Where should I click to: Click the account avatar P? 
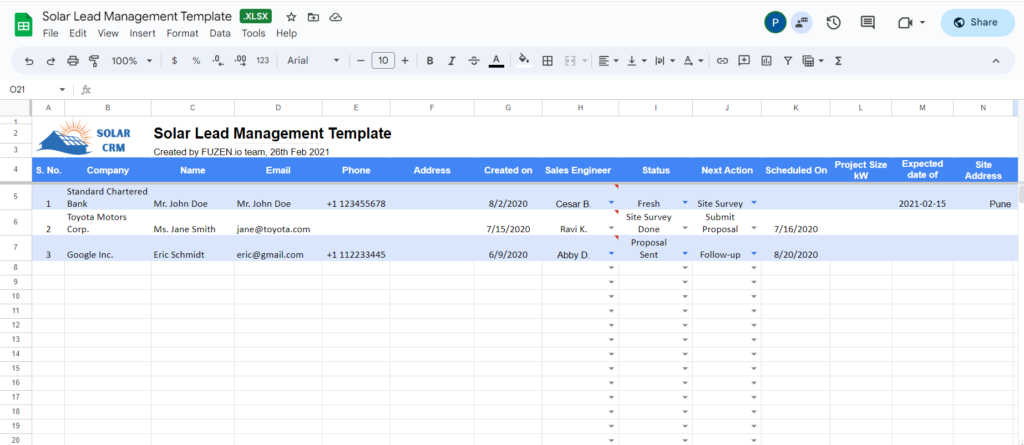click(775, 23)
